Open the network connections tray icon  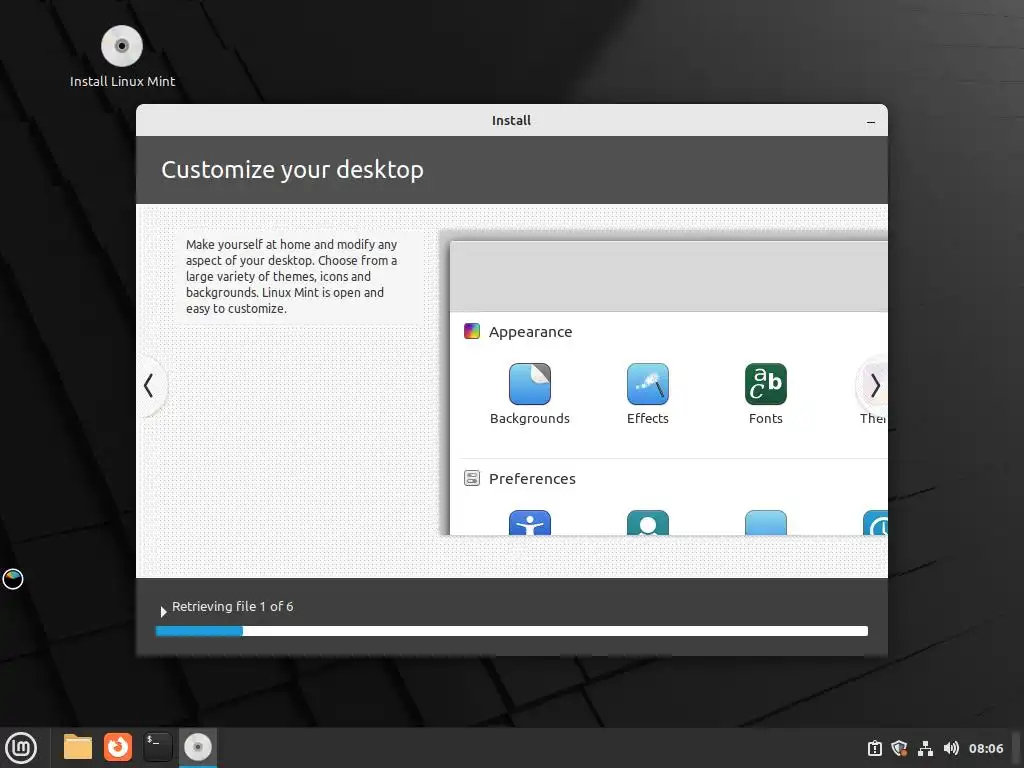(x=925, y=748)
